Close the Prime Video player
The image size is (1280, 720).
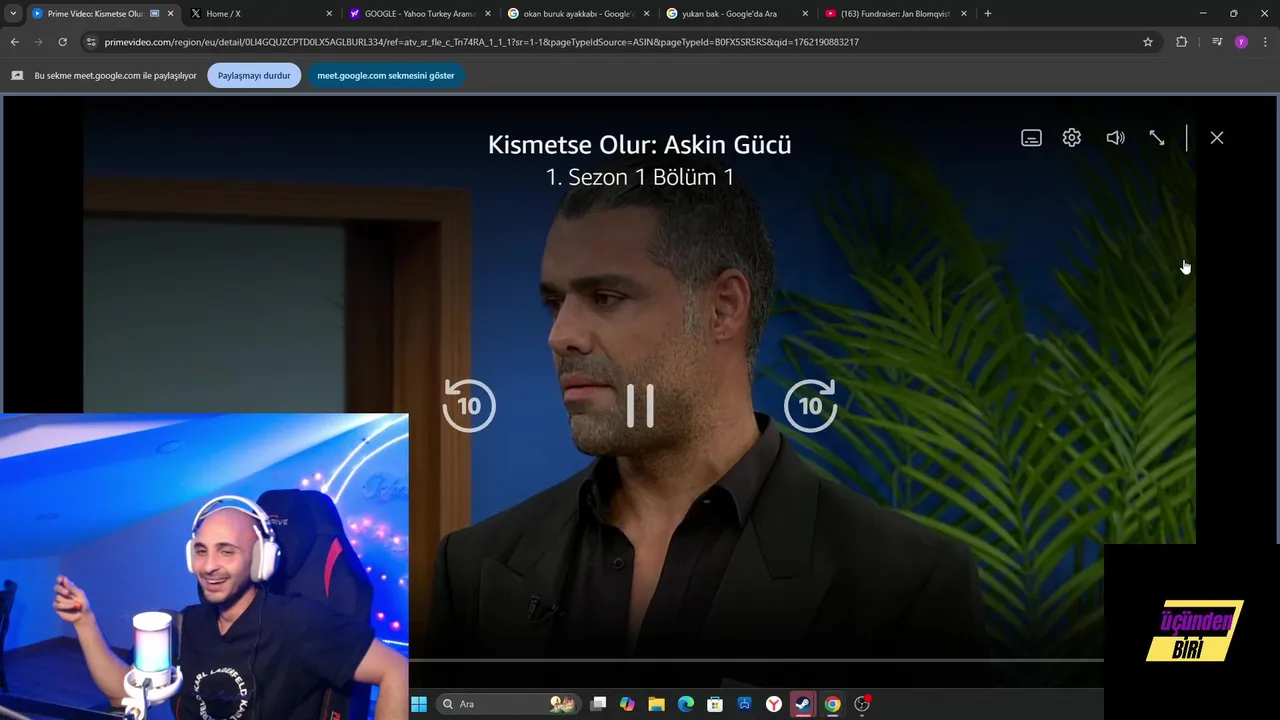tap(1217, 138)
